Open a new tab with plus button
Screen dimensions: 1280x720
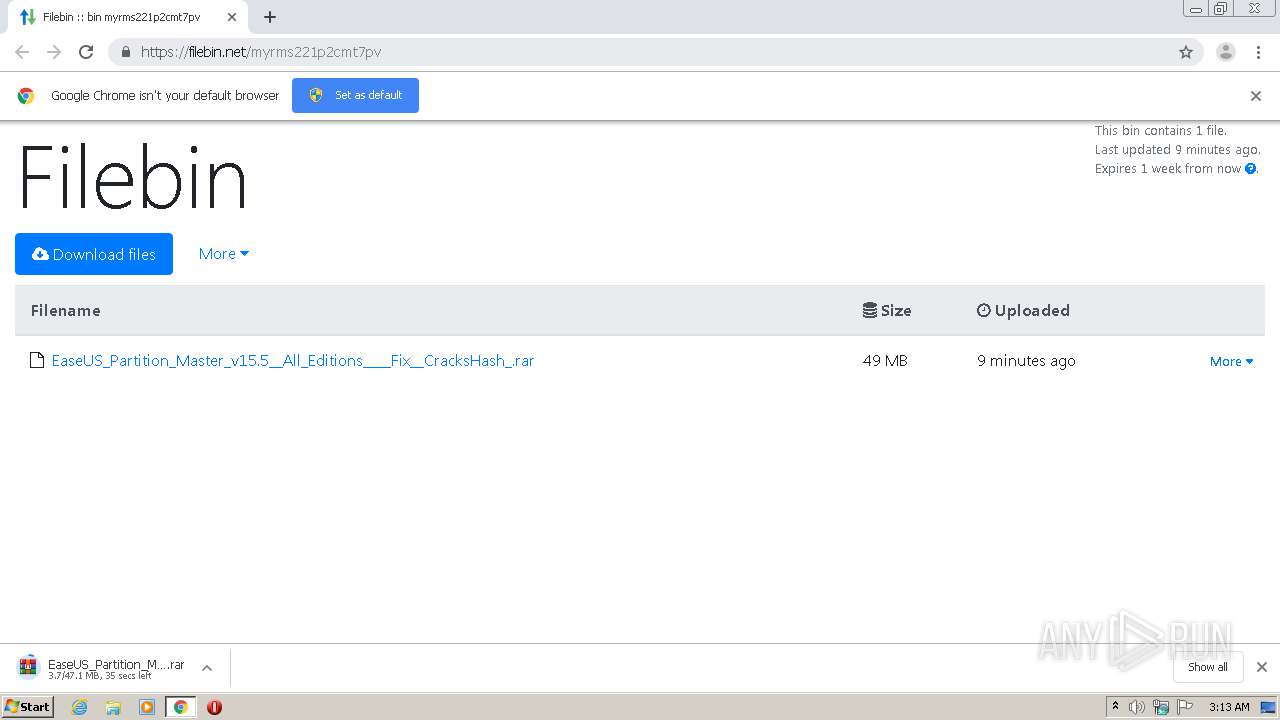[x=270, y=17]
